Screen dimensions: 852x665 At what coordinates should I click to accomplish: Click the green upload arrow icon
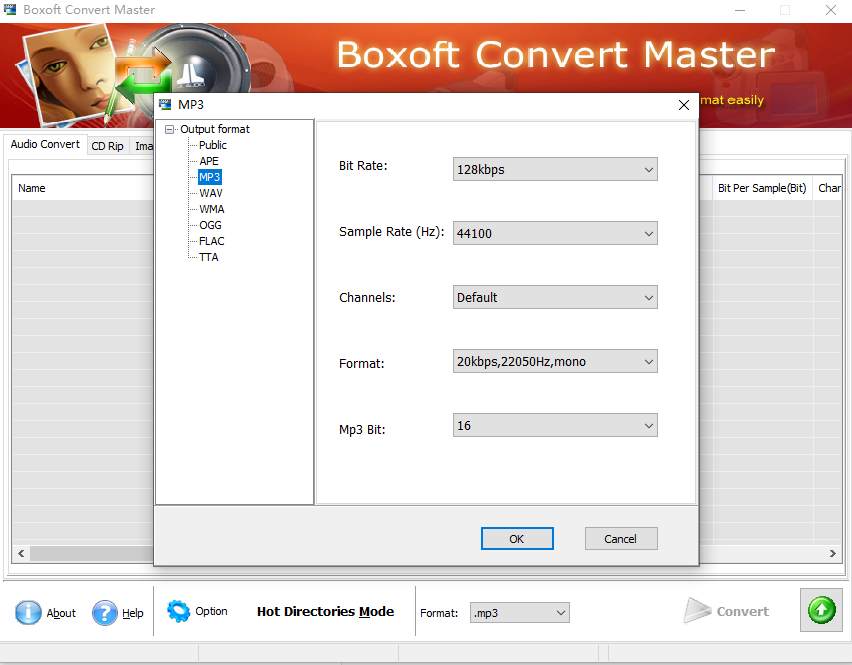coord(821,610)
